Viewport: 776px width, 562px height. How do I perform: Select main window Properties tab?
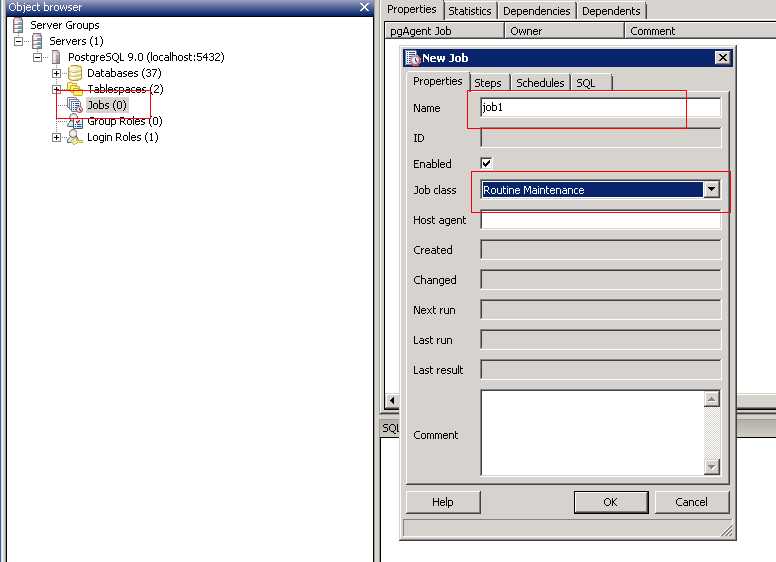click(412, 9)
